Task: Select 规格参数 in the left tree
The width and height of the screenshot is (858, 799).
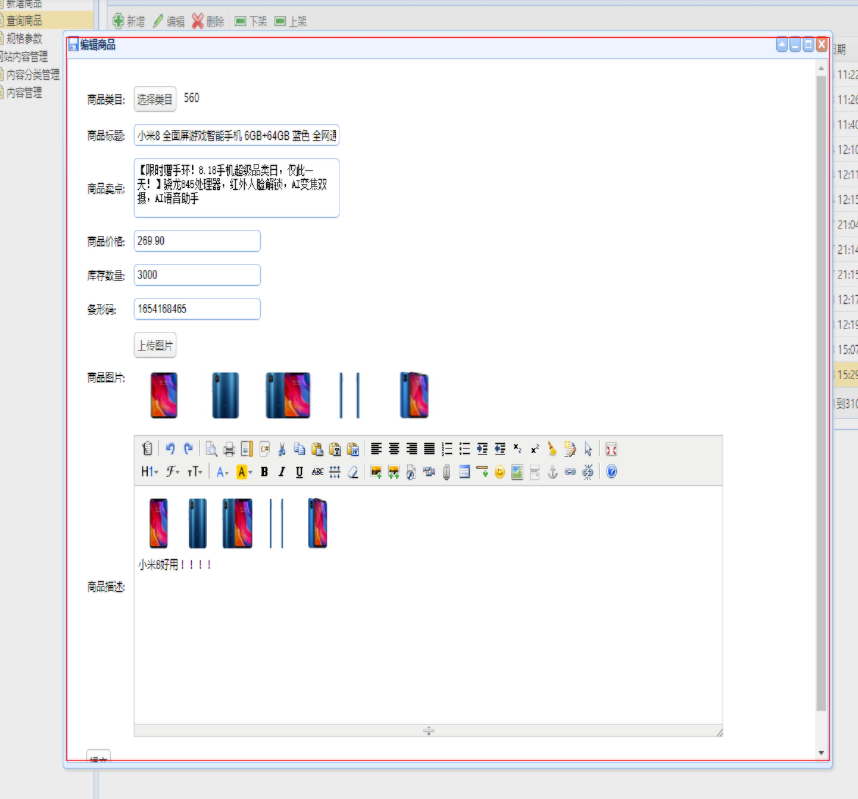Action: click(24, 38)
